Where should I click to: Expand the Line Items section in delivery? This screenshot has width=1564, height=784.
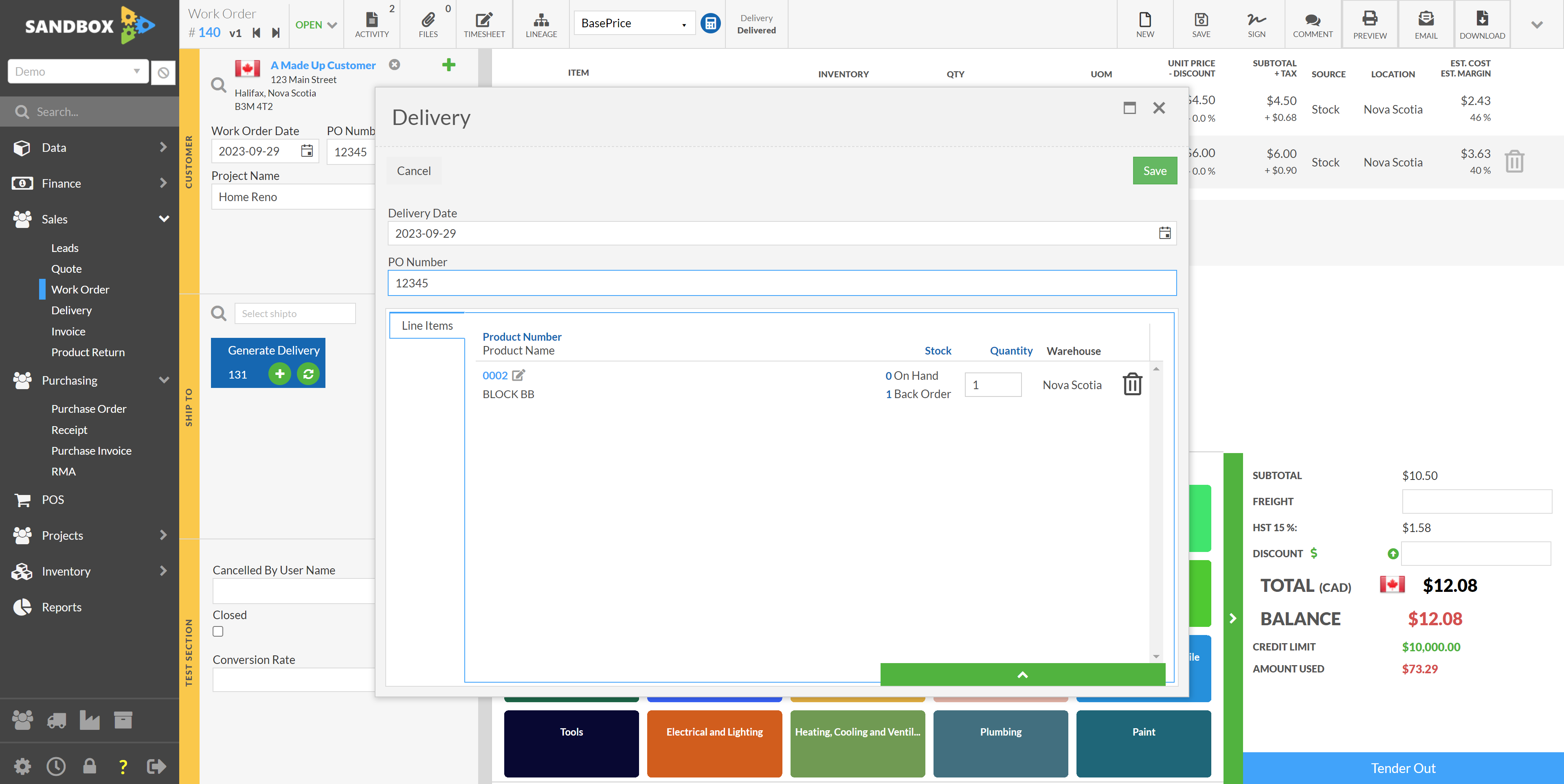(1022, 674)
